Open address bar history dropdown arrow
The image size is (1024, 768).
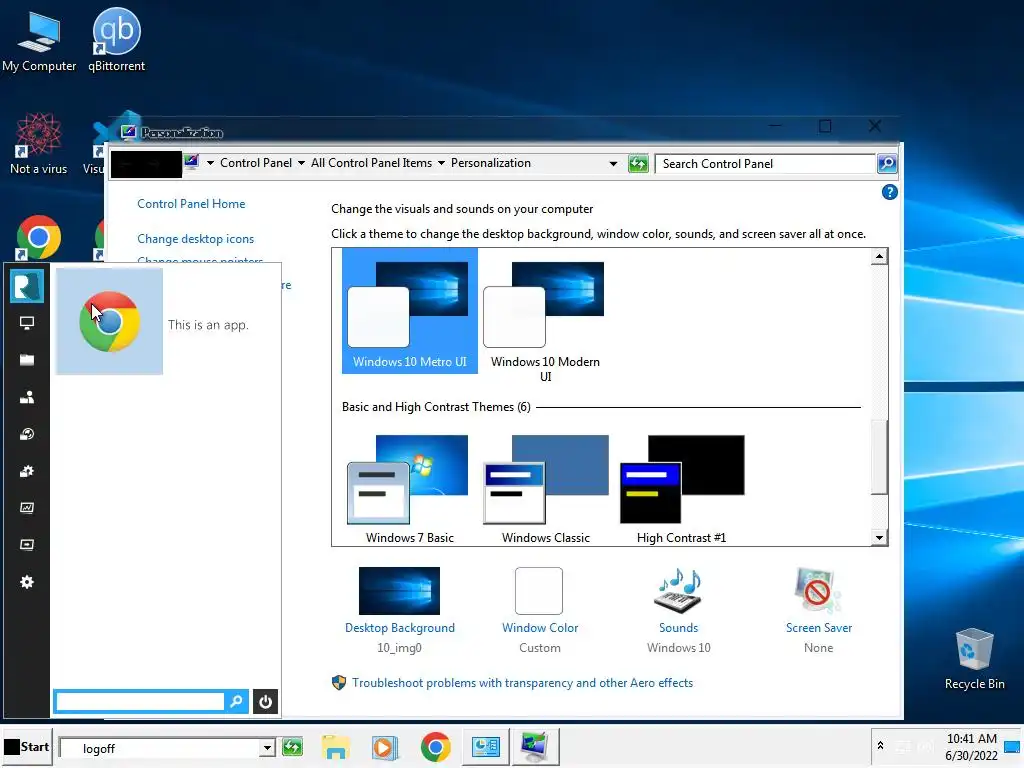tap(613, 164)
